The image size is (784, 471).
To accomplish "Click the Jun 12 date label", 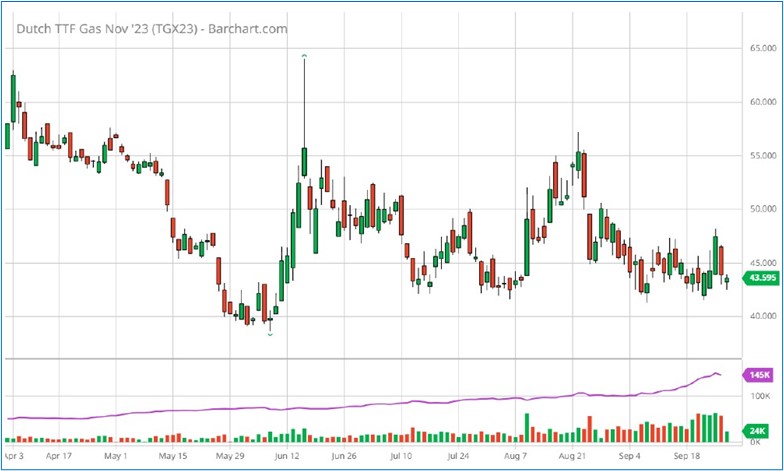I will coord(288,456).
